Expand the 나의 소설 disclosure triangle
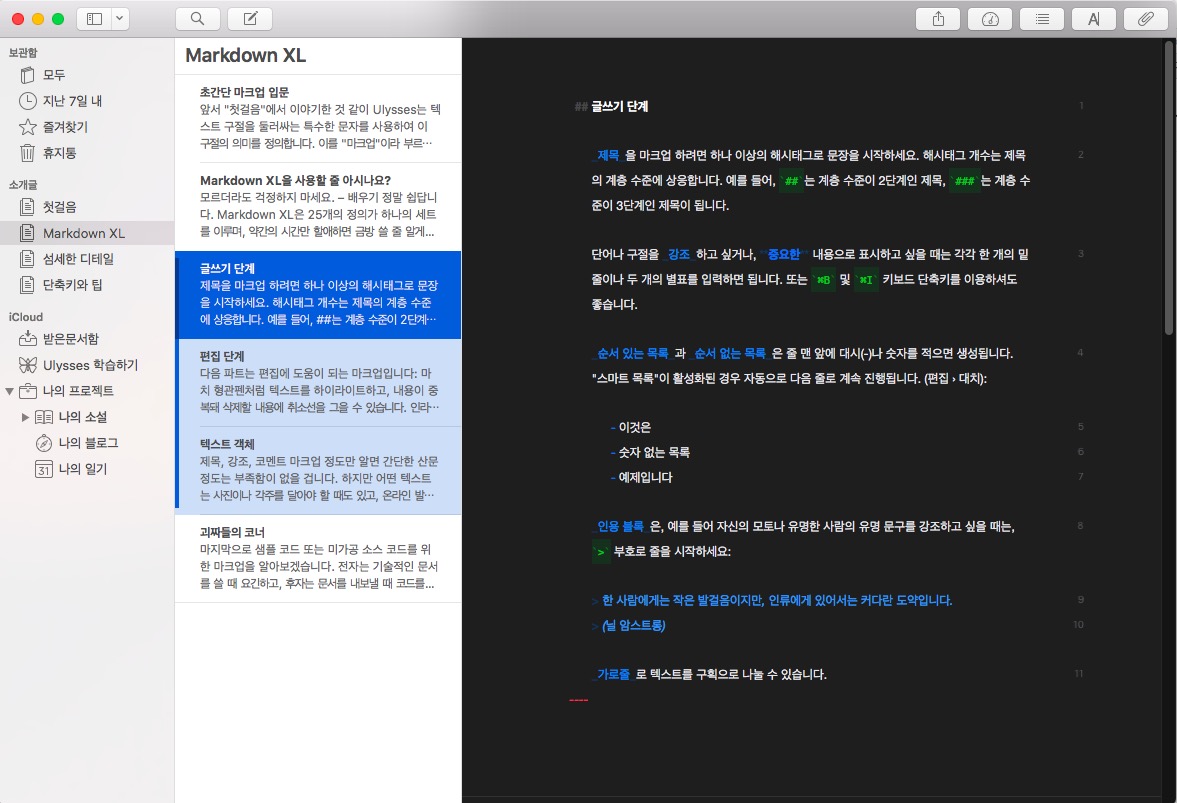 click(x=25, y=417)
